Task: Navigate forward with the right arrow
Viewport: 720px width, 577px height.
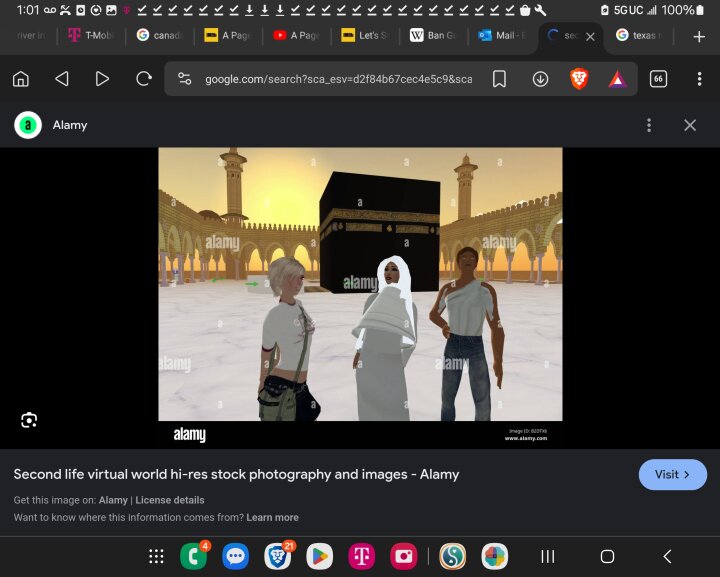Action: pyautogui.click(x=102, y=79)
